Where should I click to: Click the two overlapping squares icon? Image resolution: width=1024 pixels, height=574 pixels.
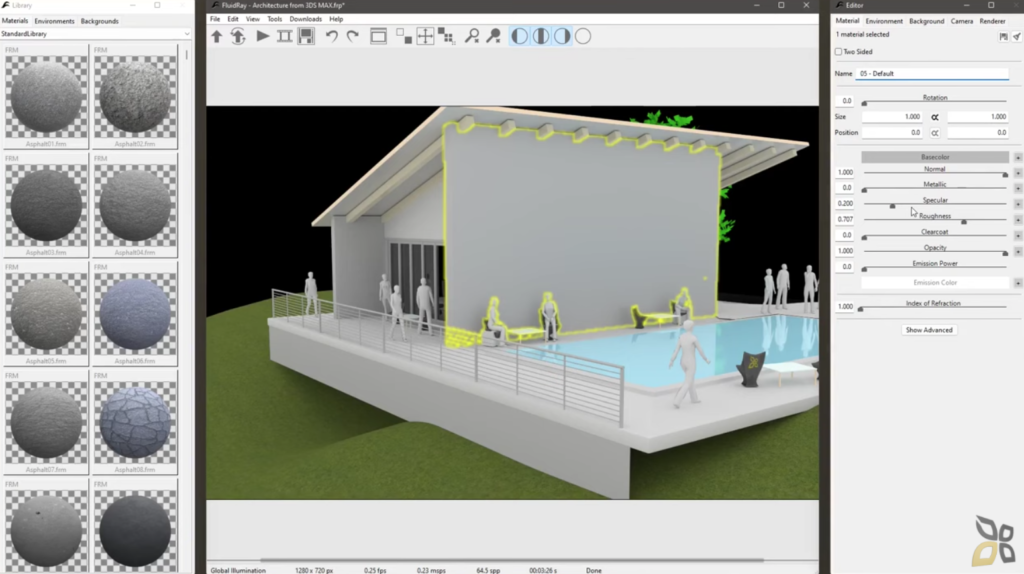point(404,37)
